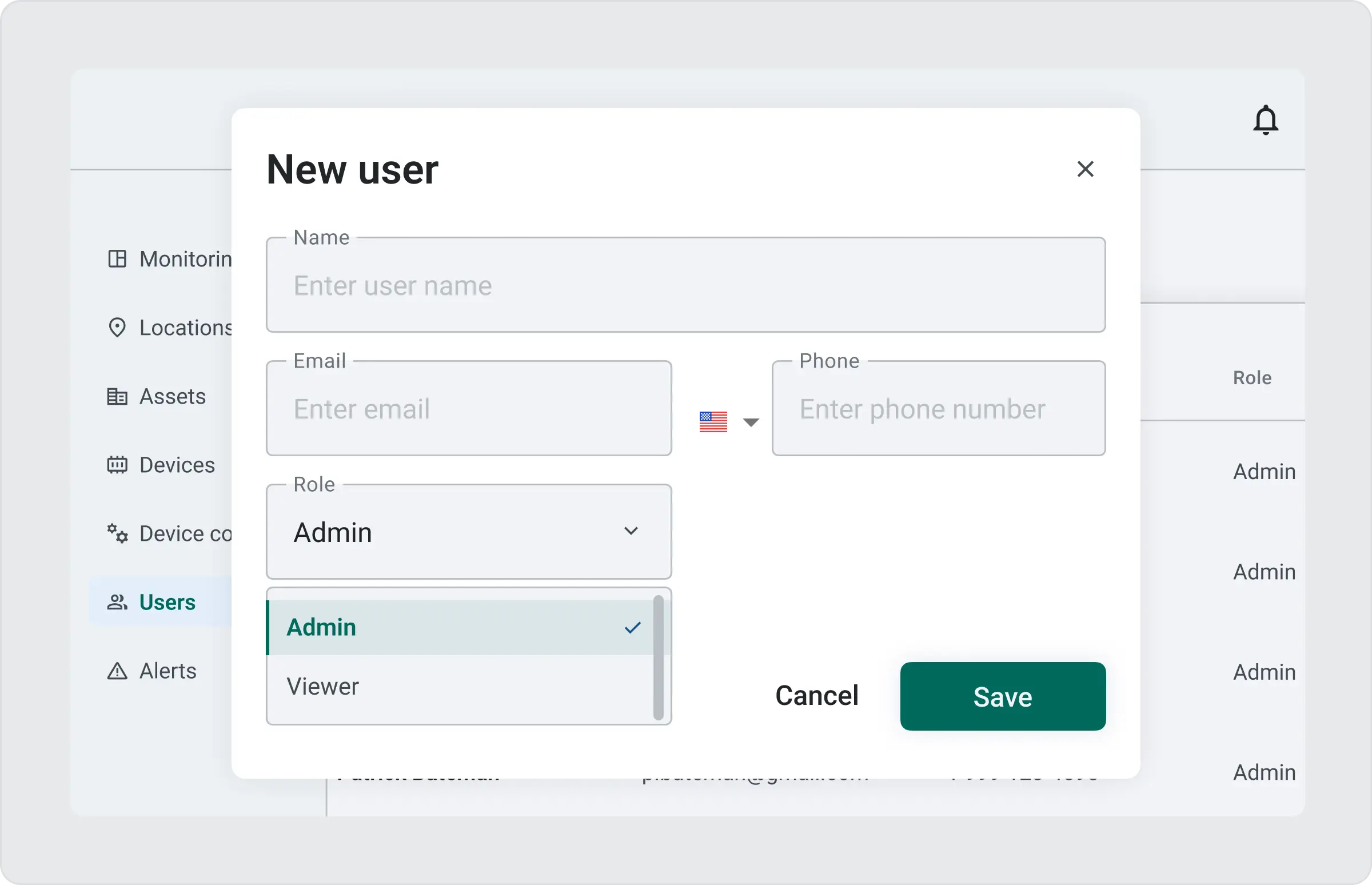Collapse the Role dropdown chevron

(631, 531)
